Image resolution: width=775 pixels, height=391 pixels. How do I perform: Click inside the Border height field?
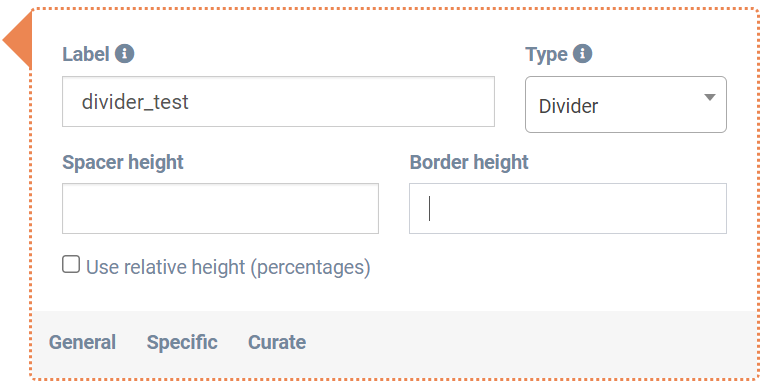click(568, 209)
